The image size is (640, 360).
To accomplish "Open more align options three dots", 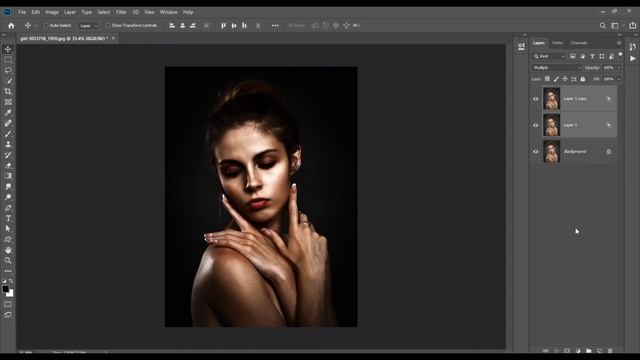I will (275, 26).
